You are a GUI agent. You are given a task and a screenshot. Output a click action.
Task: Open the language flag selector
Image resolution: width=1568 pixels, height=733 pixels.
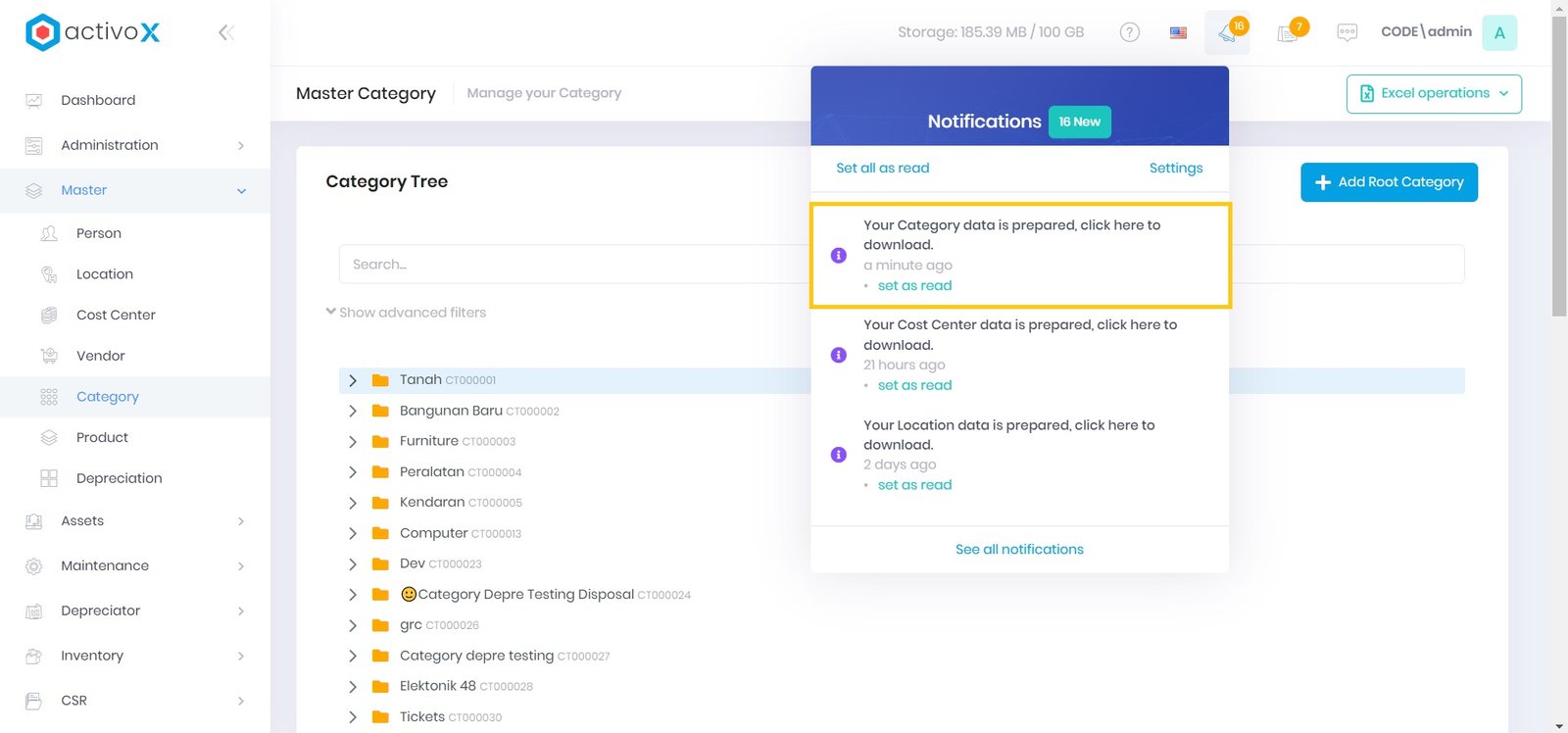[x=1178, y=32]
